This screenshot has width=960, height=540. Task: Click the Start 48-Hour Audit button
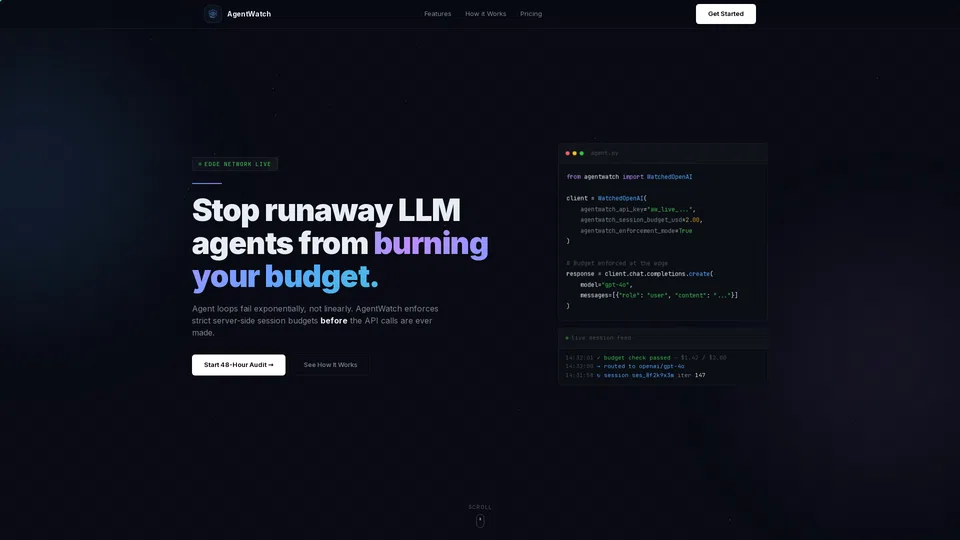pyautogui.click(x=238, y=365)
